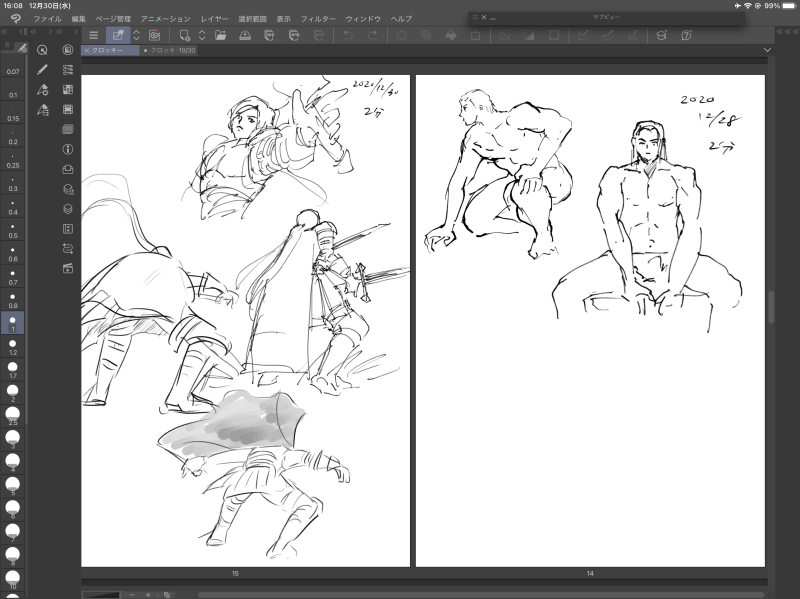Switch to the クロッキー tab
The height and width of the screenshot is (599, 800).
(x=110, y=51)
